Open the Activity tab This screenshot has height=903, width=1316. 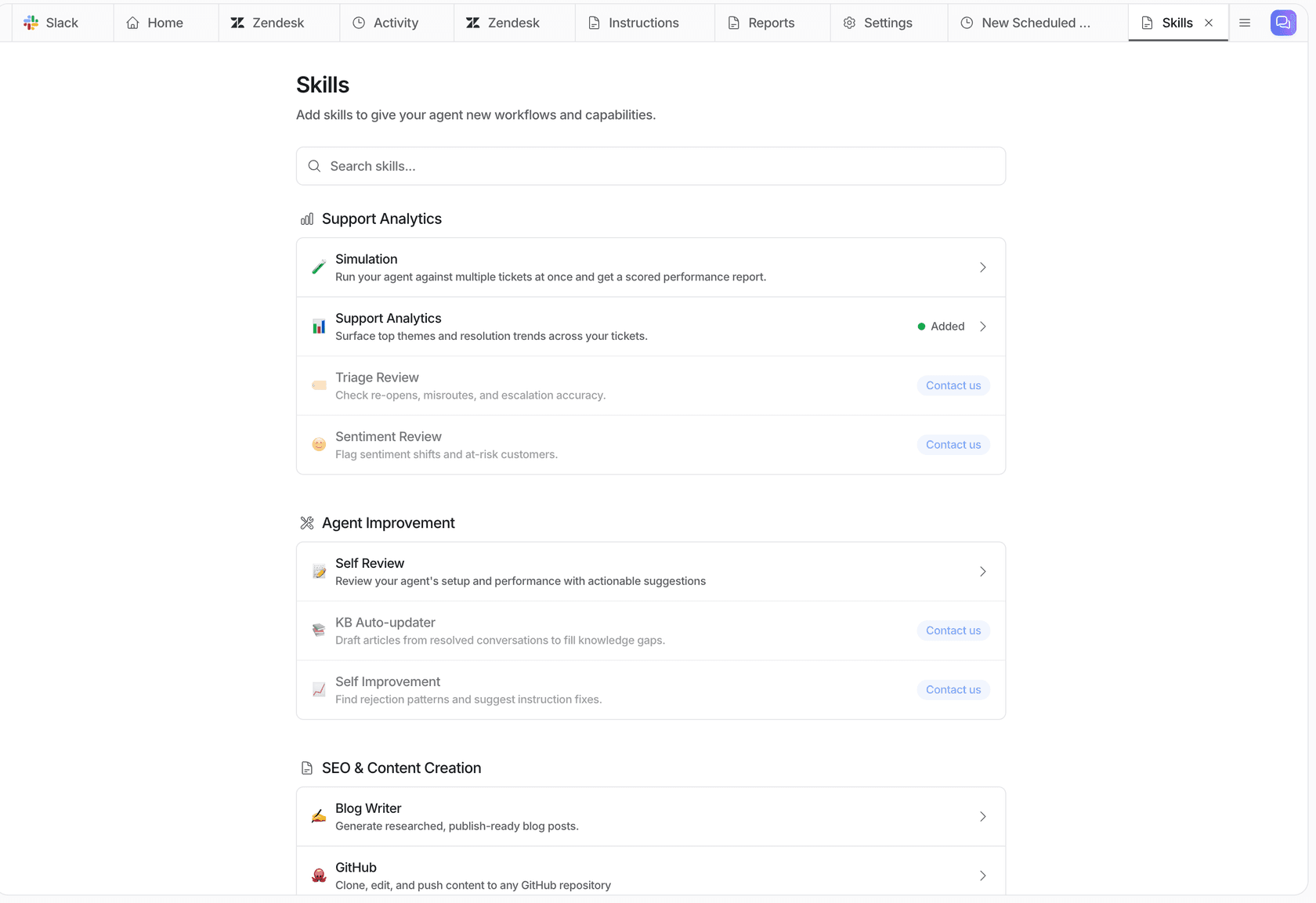pyautogui.click(x=396, y=23)
